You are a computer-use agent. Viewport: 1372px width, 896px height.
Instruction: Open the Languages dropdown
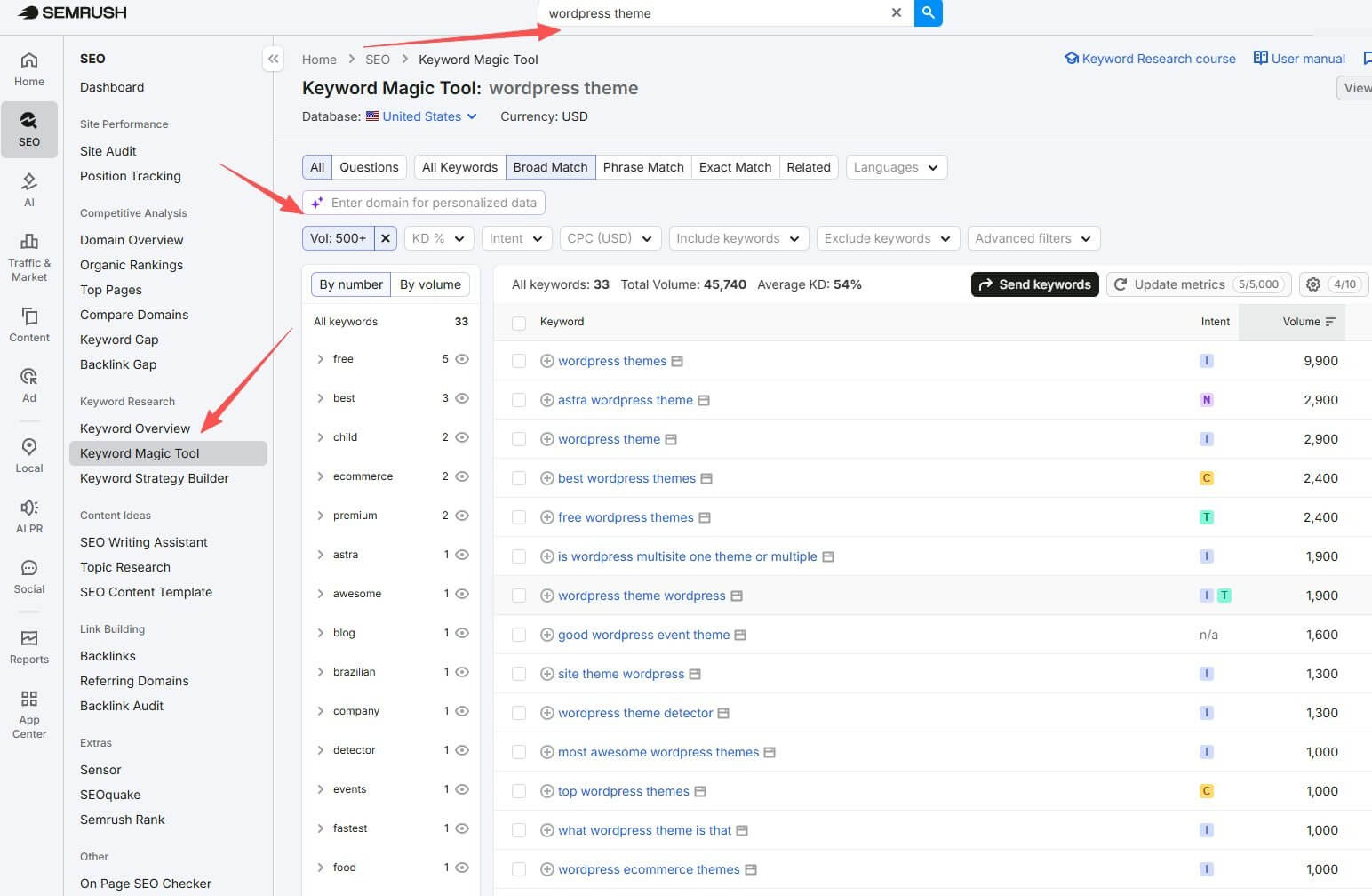click(x=897, y=167)
